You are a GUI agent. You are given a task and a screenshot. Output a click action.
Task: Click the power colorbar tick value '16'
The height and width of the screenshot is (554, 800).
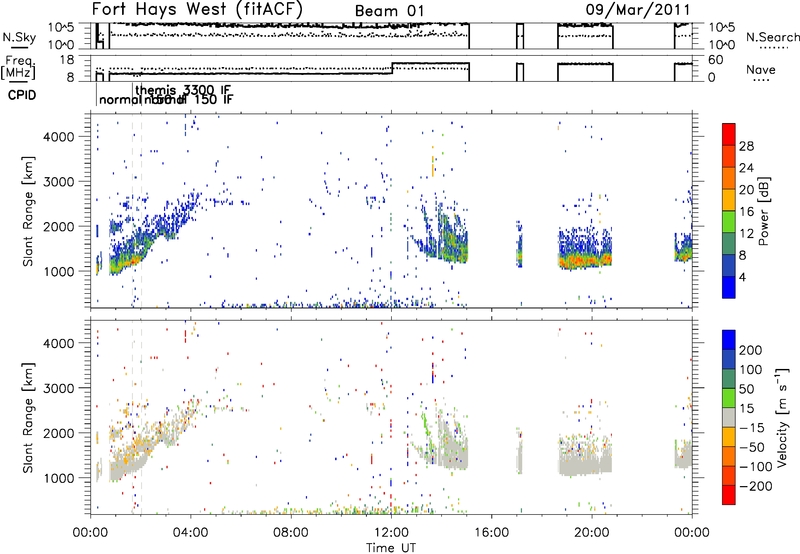coord(746,212)
